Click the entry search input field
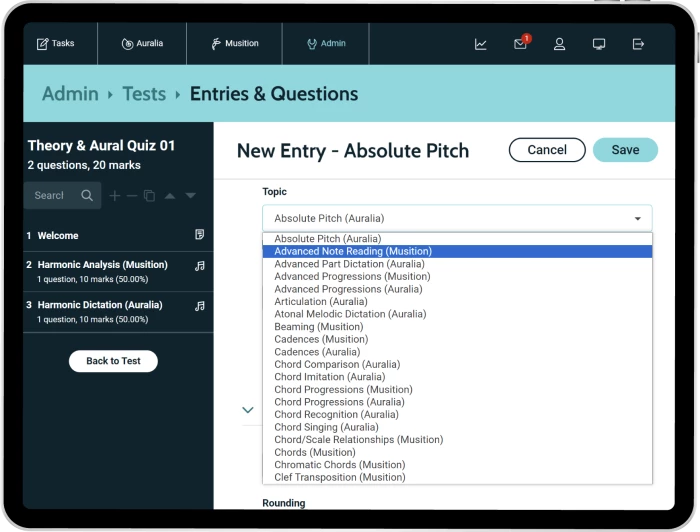Image resolution: width=700 pixels, height=532 pixels. tap(52, 196)
